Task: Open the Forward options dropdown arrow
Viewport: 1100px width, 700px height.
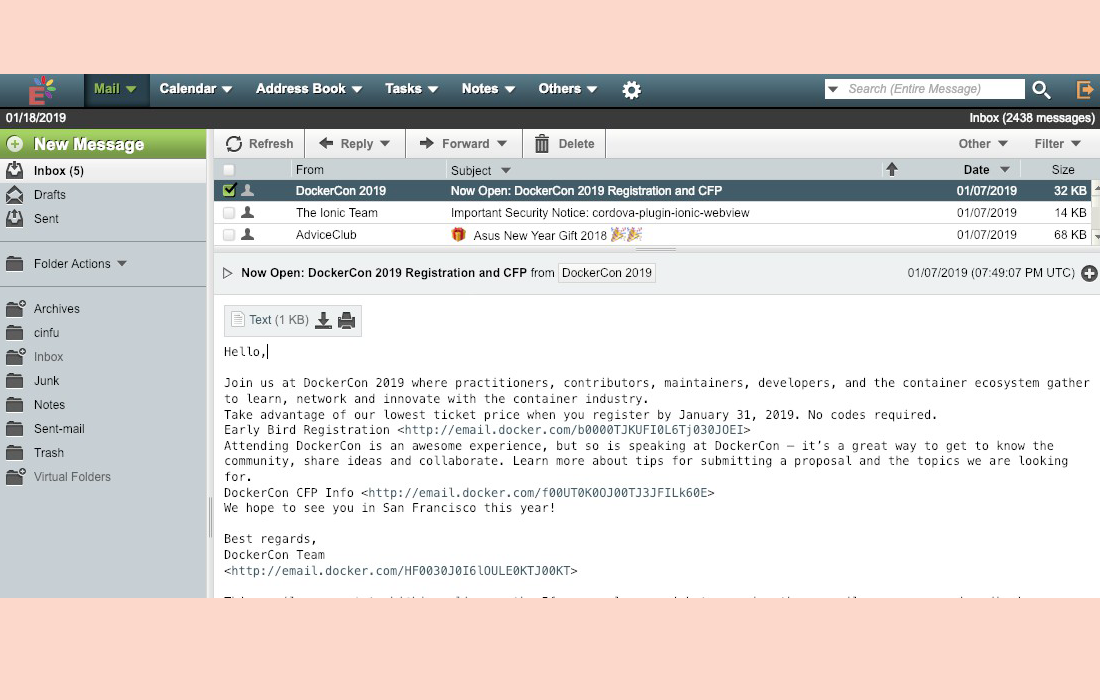Action: point(502,144)
